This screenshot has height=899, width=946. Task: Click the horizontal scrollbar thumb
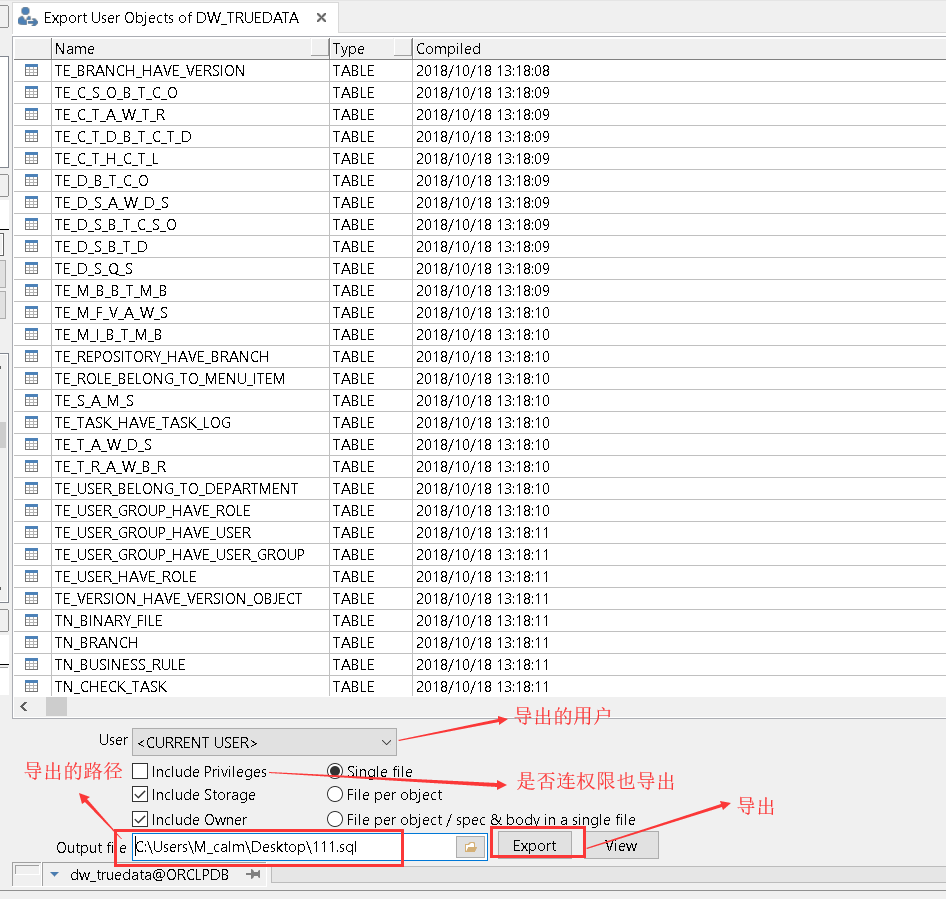(56, 706)
